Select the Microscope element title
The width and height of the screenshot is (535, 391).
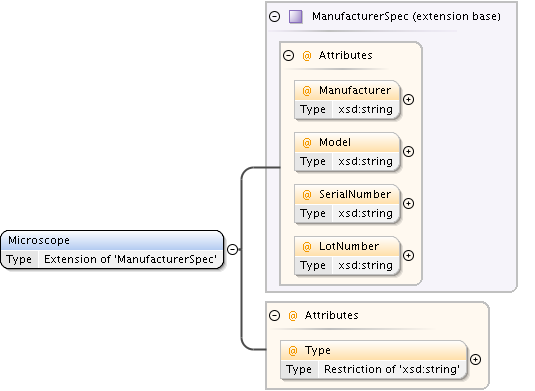click(x=39, y=240)
